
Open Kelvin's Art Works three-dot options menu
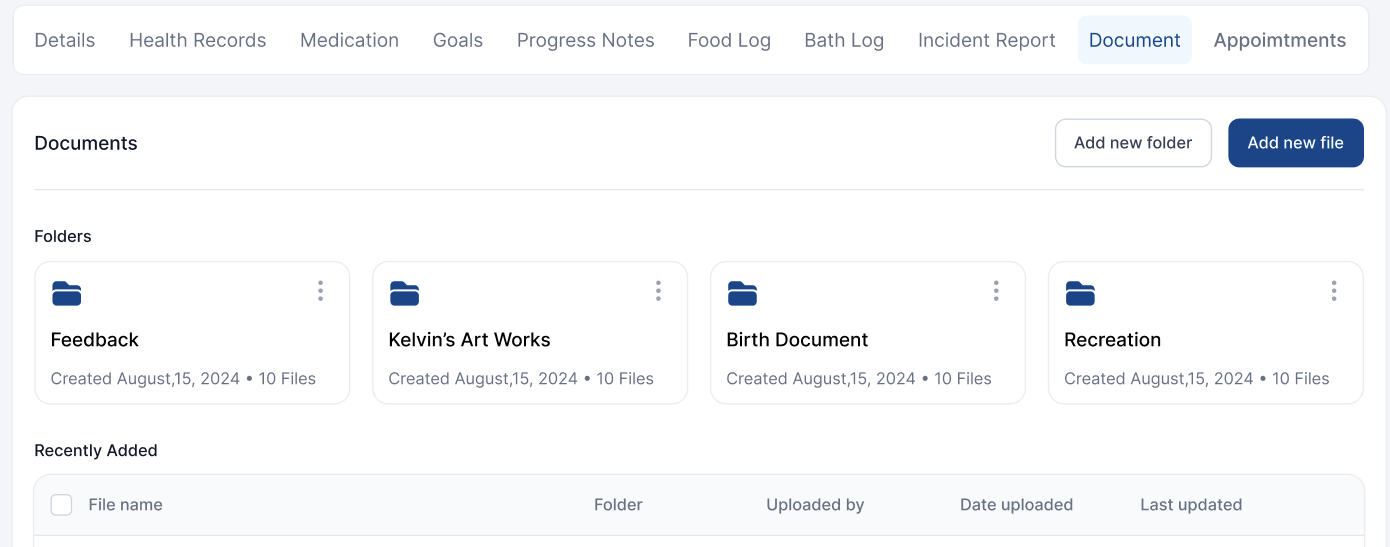pyautogui.click(x=658, y=291)
